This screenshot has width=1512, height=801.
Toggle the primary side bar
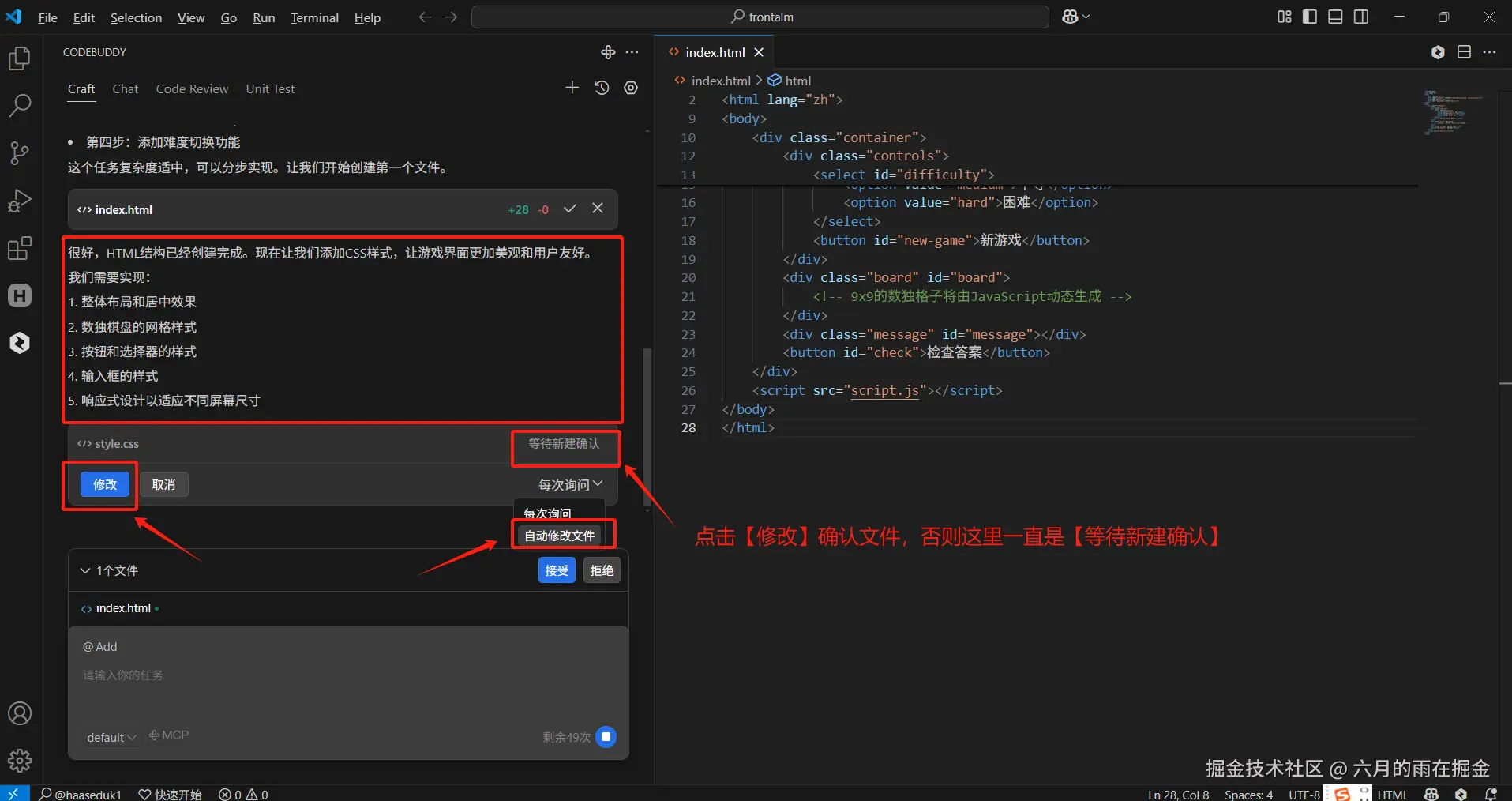(x=1310, y=17)
